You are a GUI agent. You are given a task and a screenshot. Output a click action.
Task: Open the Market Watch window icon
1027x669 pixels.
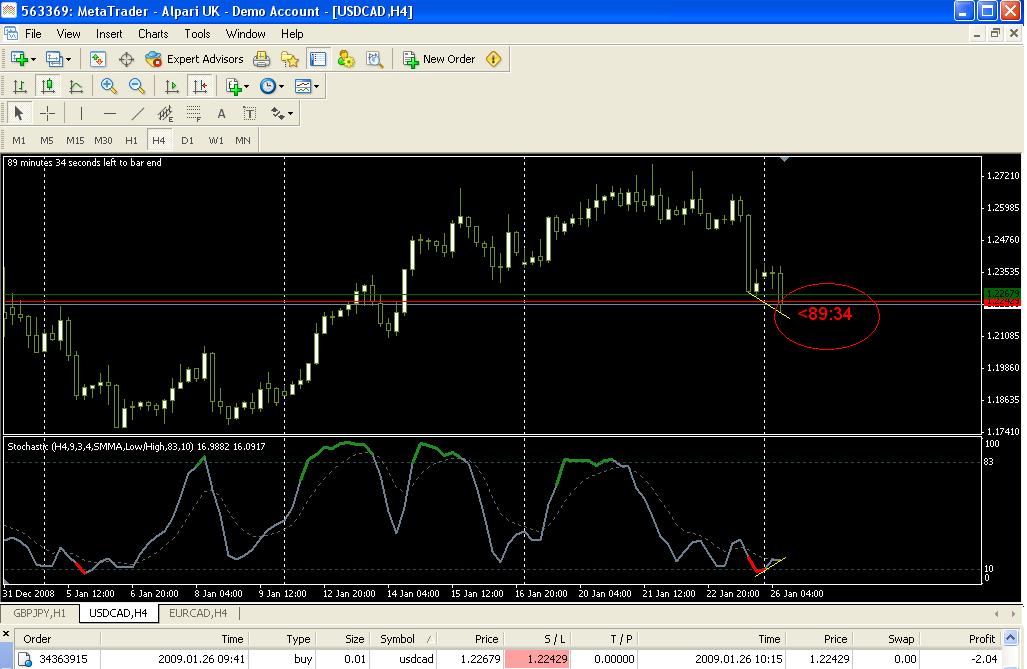point(98,60)
